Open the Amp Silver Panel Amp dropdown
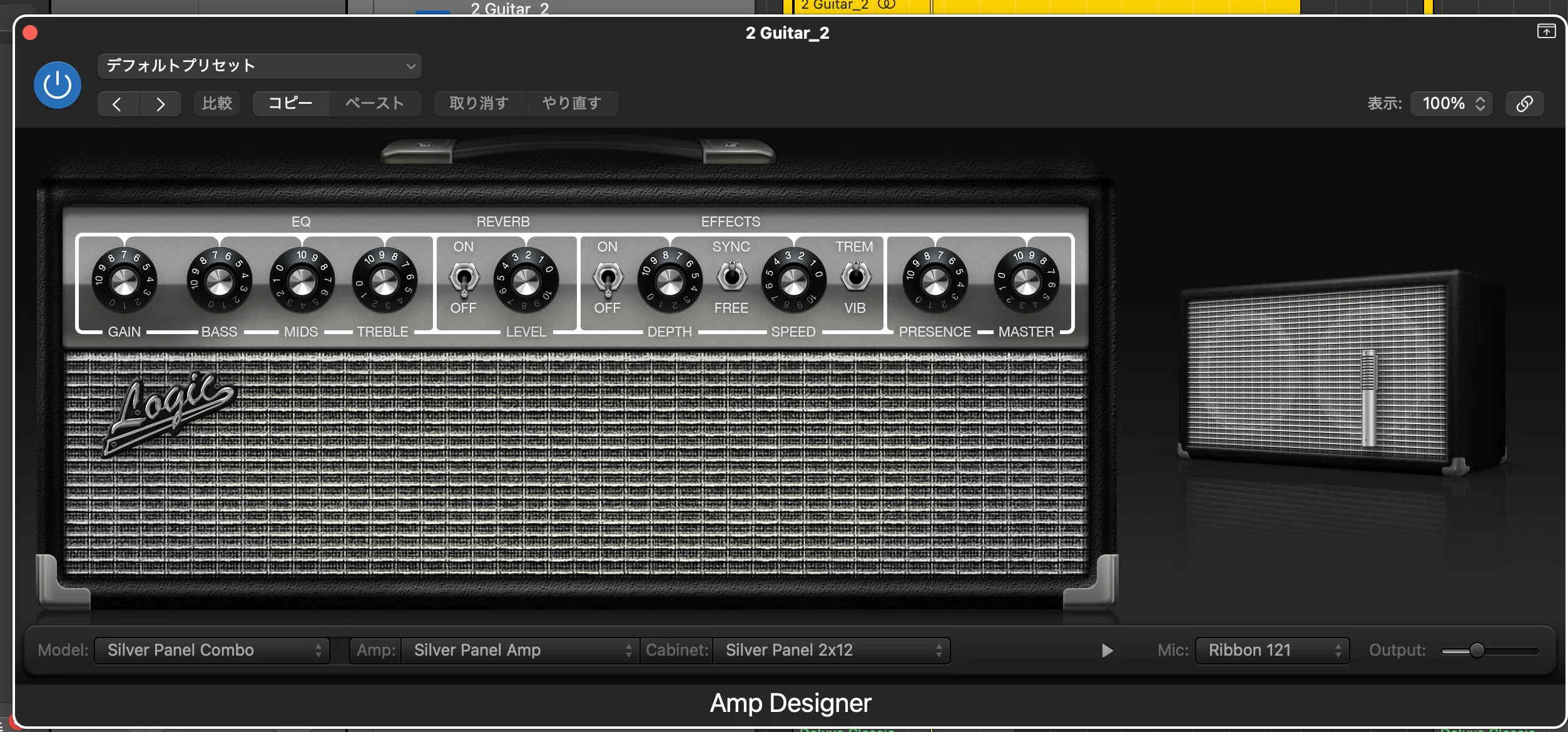This screenshot has width=1568, height=732. [521, 650]
